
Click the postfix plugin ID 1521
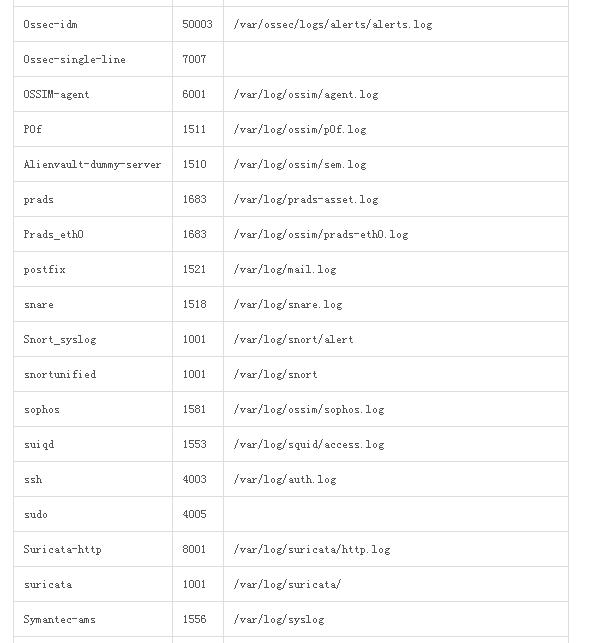[194, 269]
